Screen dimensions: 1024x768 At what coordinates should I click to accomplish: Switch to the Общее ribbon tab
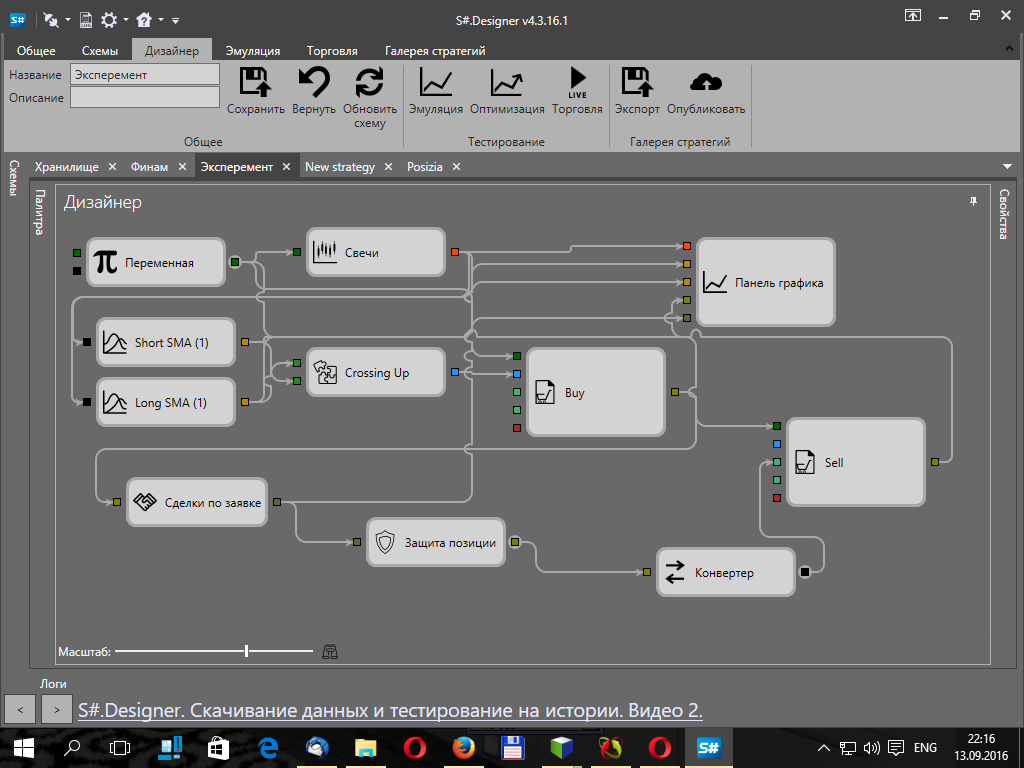36,50
